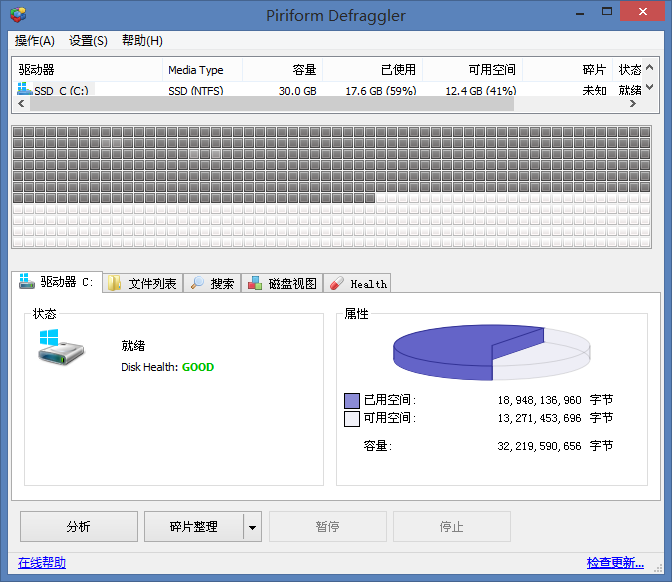Click the magnifier icon on 搜索 tab
Viewport: 672px width, 582px height.
tap(197, 283)
